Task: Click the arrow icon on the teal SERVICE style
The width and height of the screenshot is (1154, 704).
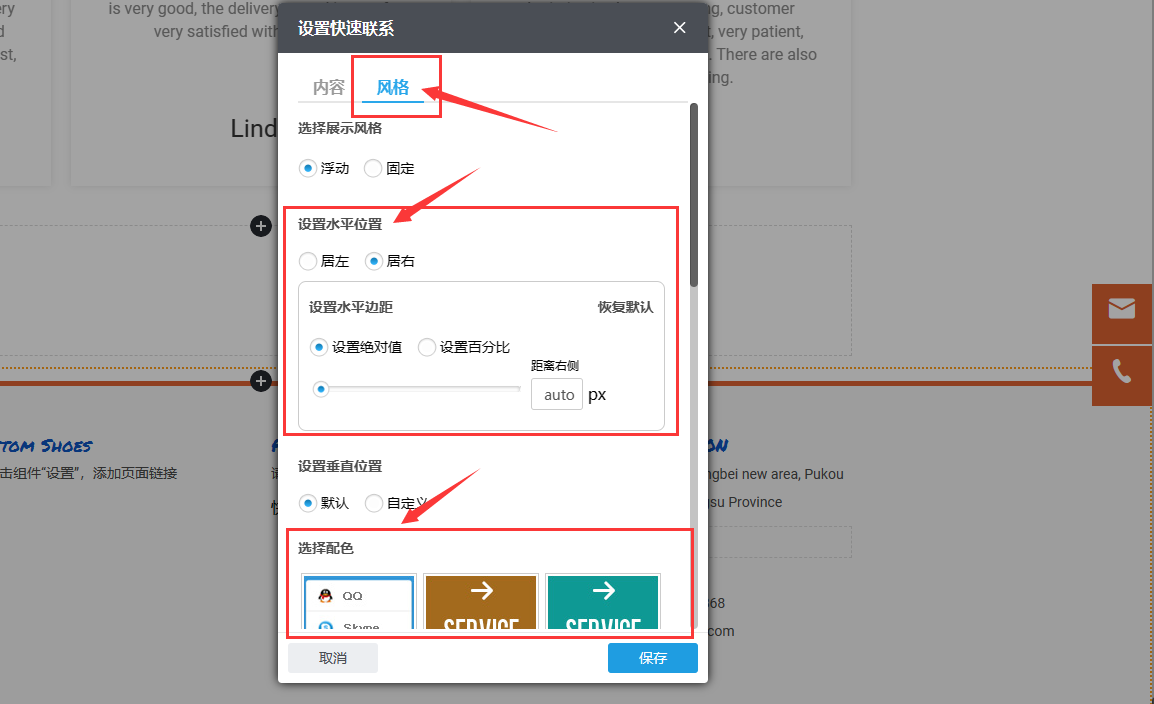Action: 602,592
